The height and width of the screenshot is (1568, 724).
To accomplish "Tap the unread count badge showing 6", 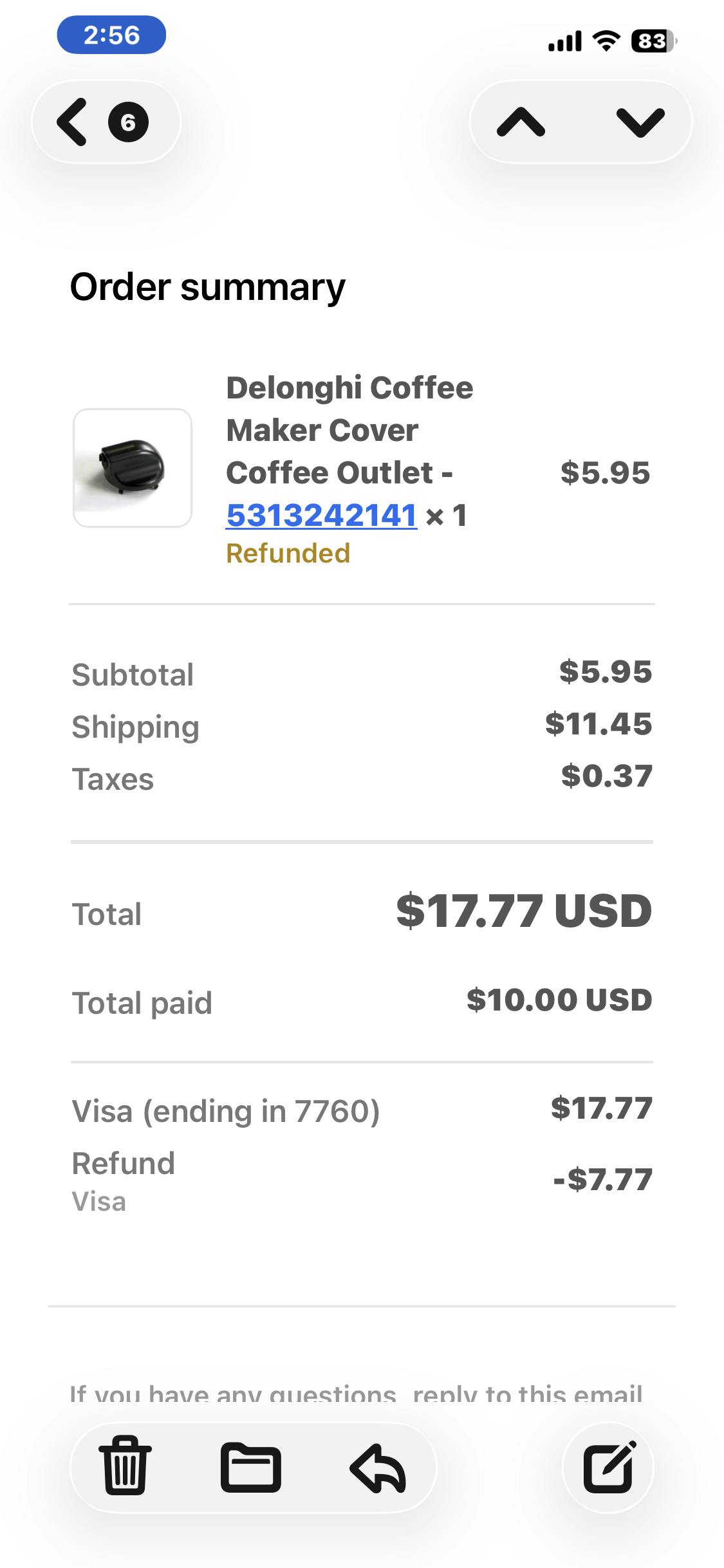I will pyautogui.click(x=128, y=122).
